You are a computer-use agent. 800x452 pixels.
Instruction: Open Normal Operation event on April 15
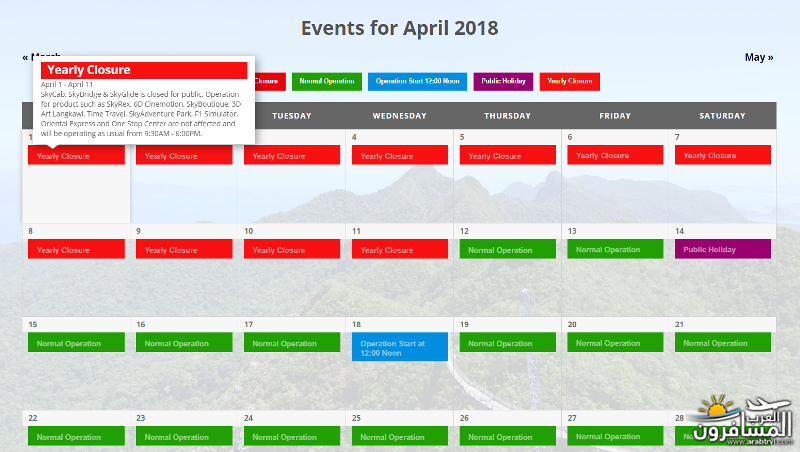[x=76, y=343]
